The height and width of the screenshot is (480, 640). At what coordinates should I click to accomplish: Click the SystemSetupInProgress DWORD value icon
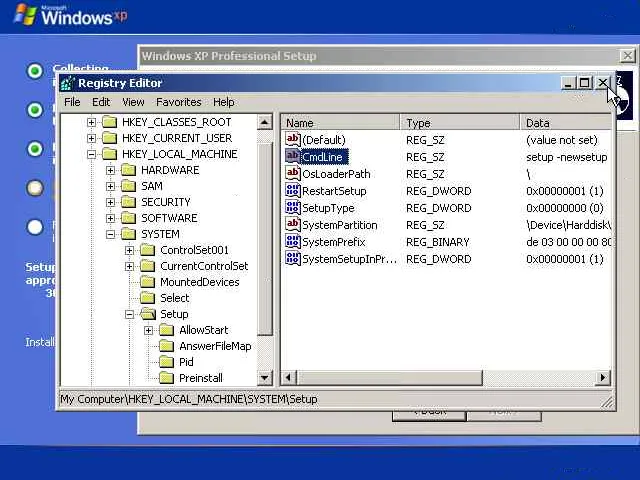pyautogui.click(x=293, y=259)
